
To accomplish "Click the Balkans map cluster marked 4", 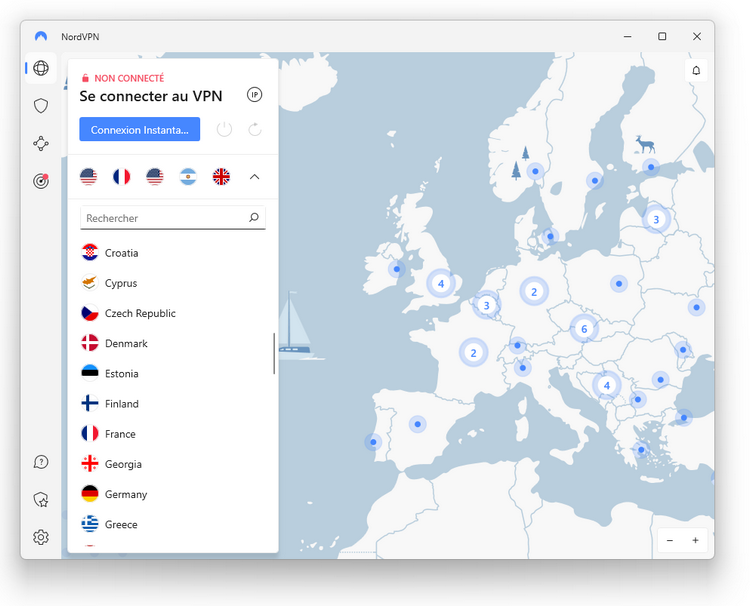I will click(607, 385).
